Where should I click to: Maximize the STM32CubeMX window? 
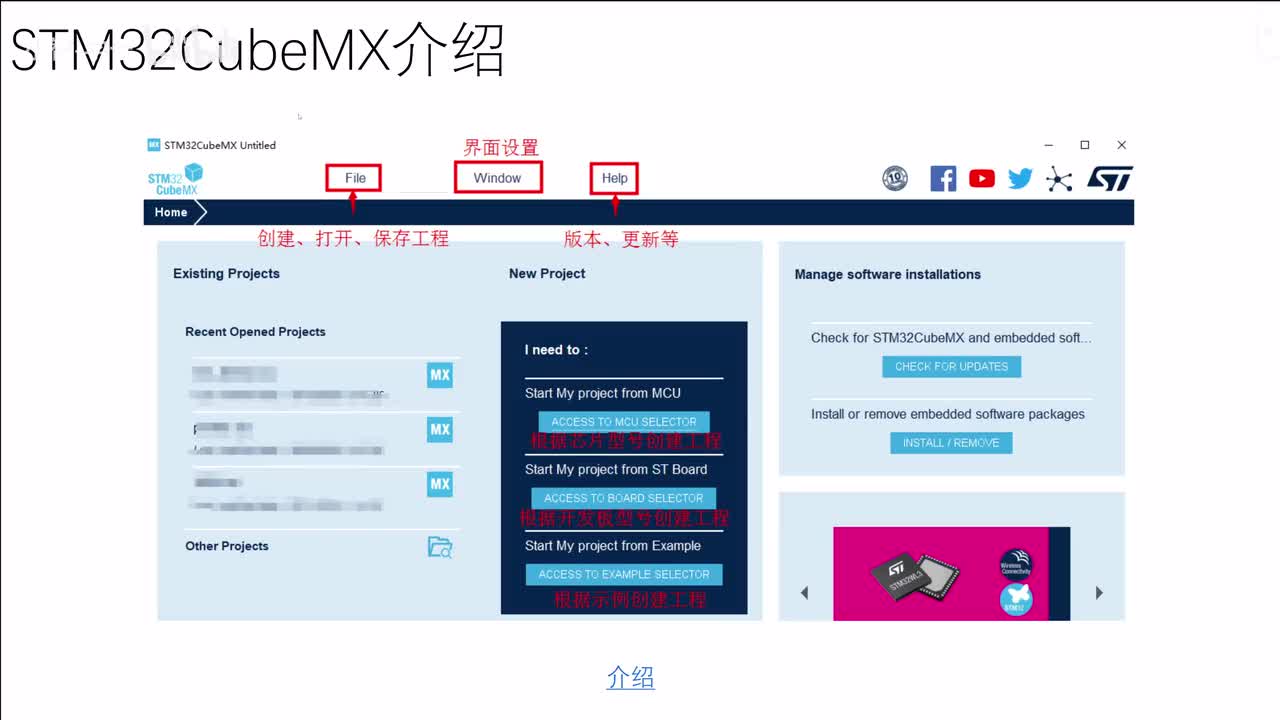pos(1084,145)
